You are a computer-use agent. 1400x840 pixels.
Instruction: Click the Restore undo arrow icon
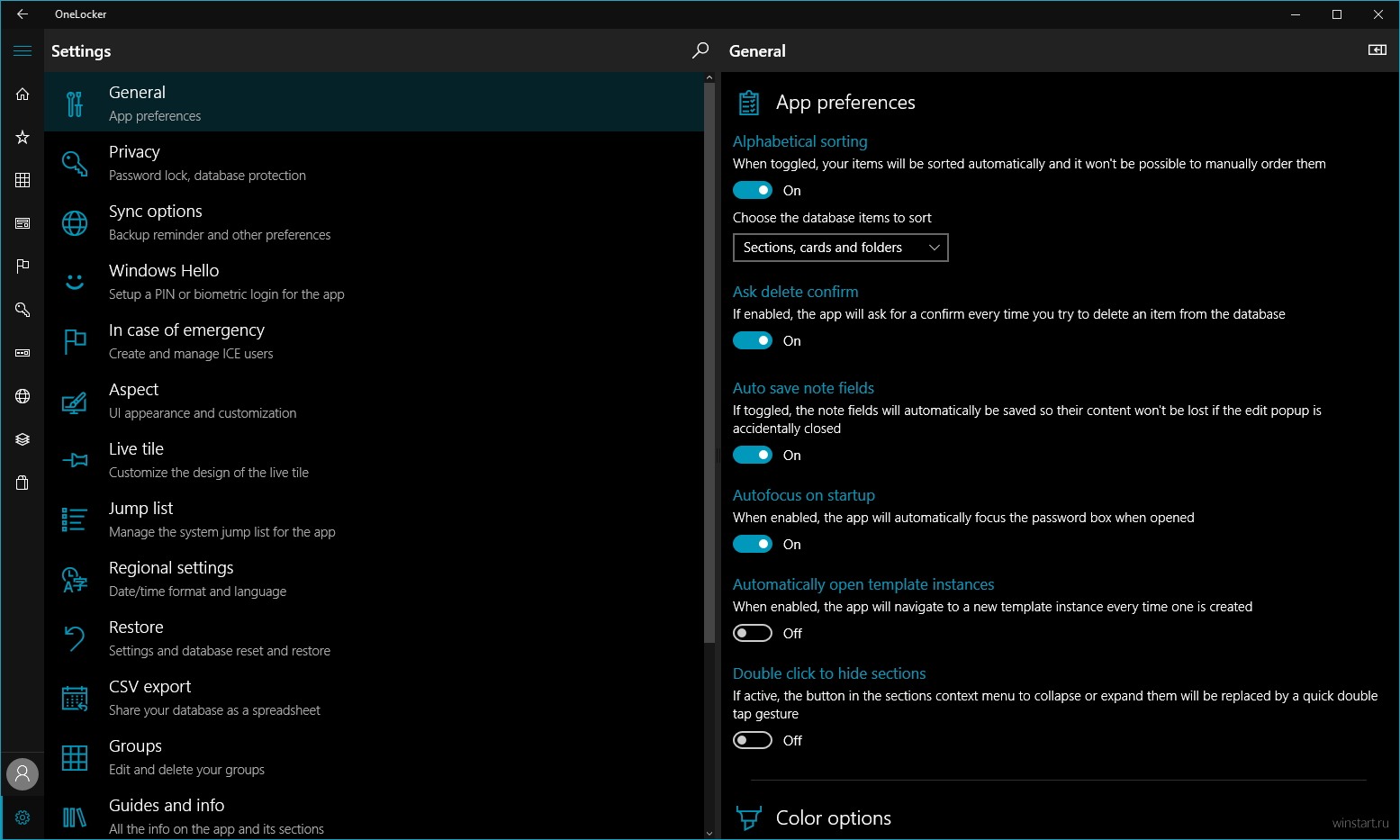click(75, 638)
